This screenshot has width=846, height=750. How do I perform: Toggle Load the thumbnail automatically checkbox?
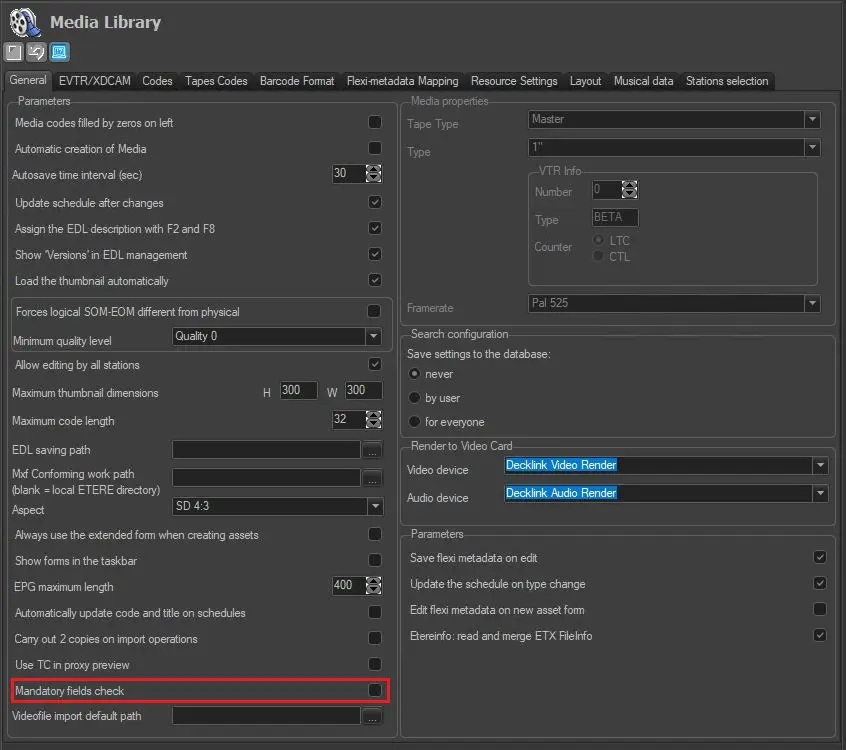point(374,281)
